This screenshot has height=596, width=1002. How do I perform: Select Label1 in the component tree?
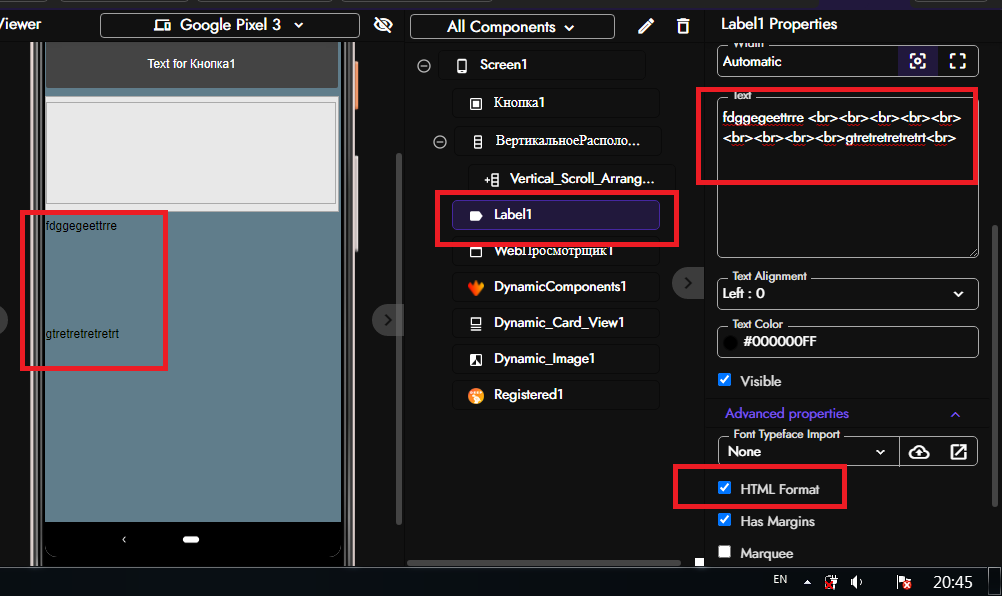pyautogui.click(x=555, y=215)
